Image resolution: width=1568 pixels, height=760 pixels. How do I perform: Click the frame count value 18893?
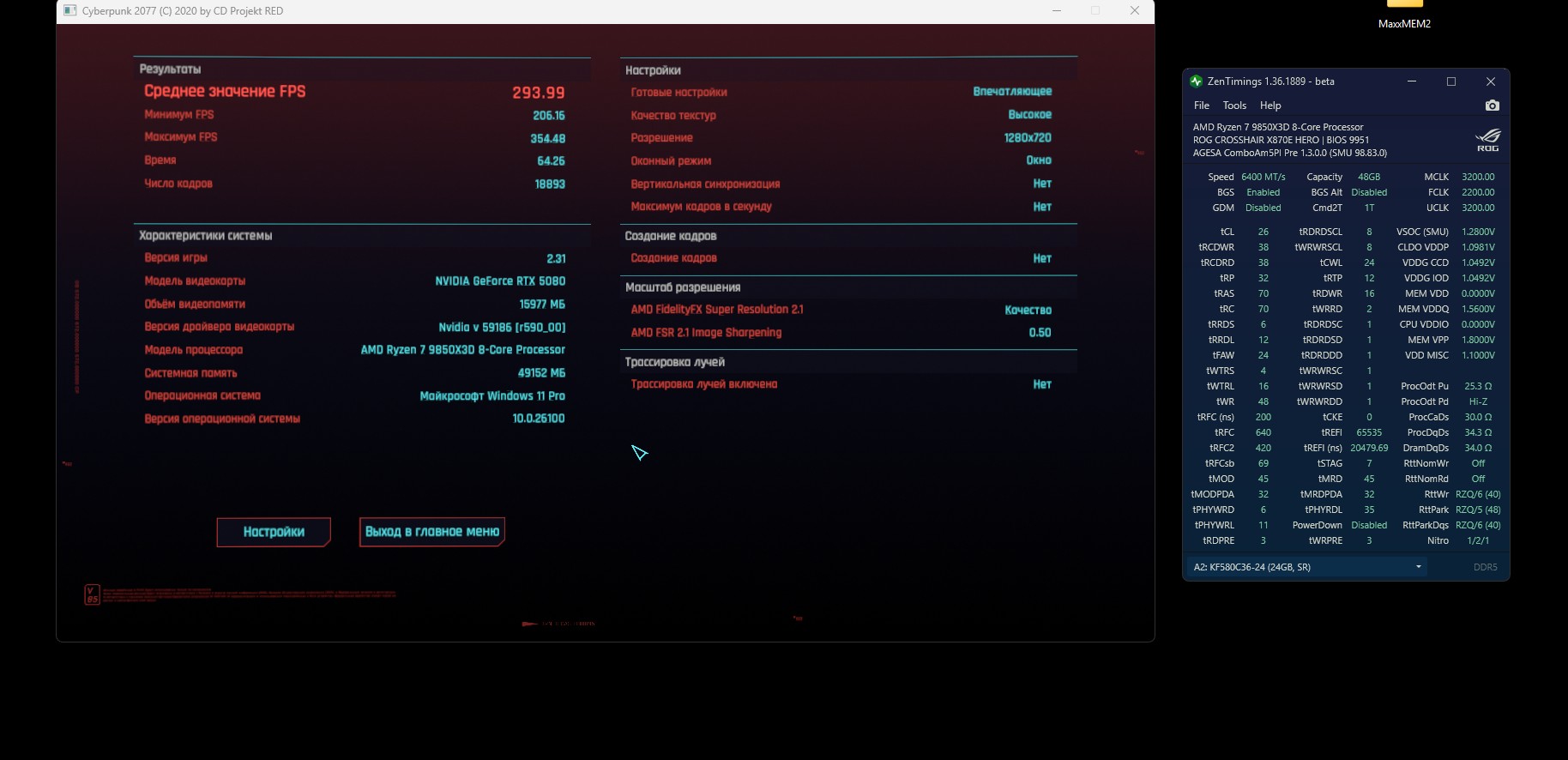pos(550,184)
